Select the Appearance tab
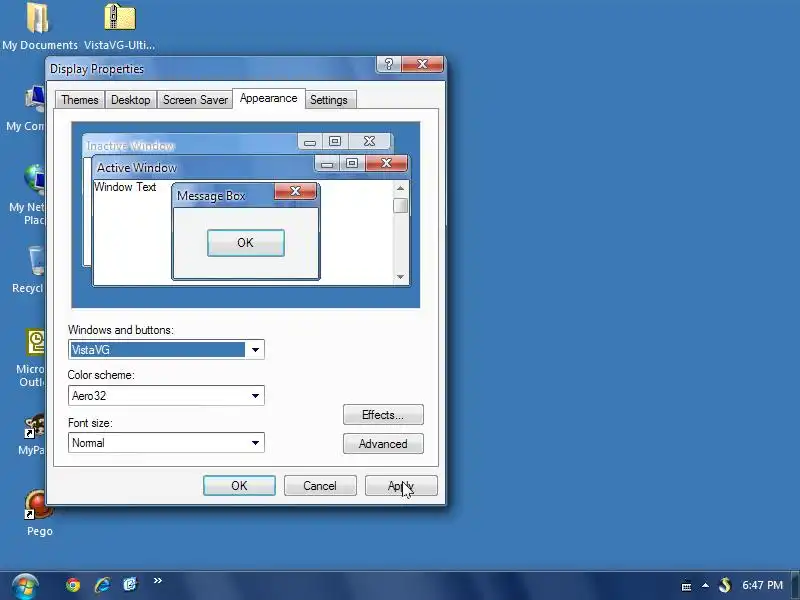 [x=268, y=98]
